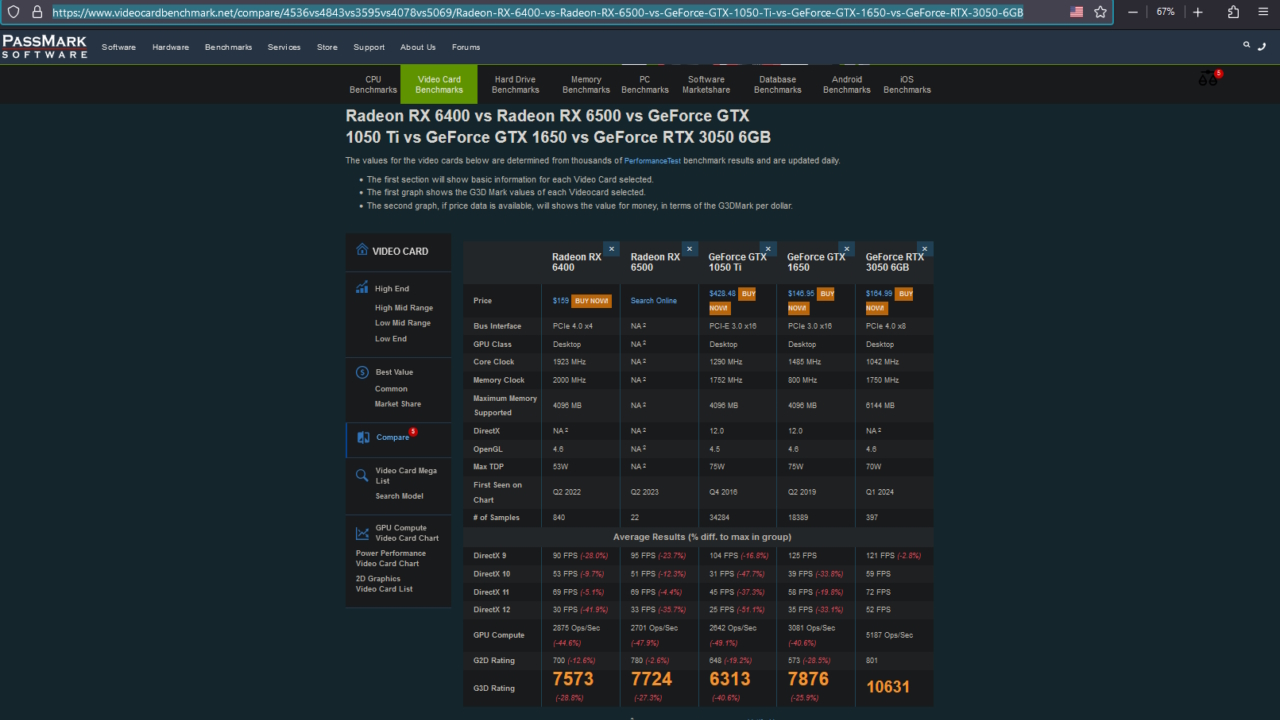
Task: Switch to Software Marketshare tab
Action: 706,84
